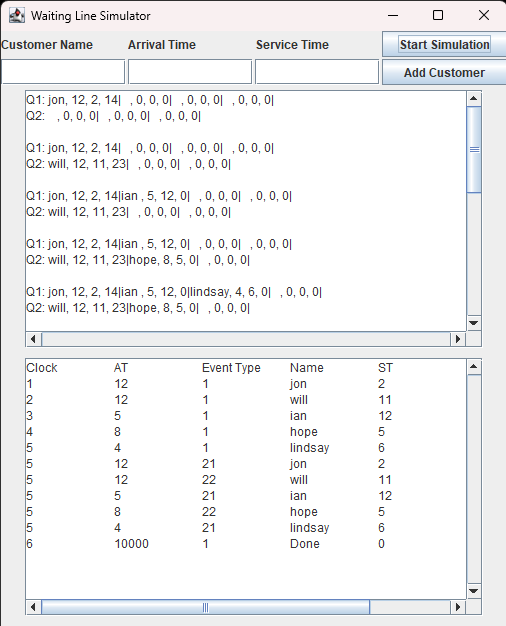Maximize the Waiting Line Simulator window
This screenshot has width=506, height=626.
pos(438,15)
